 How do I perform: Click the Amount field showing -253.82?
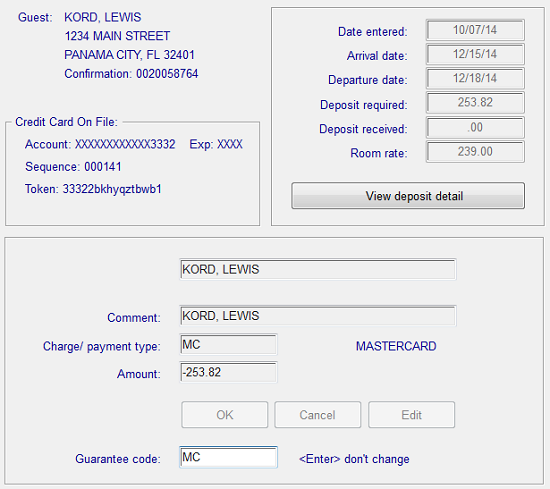[x=228, y=373]
